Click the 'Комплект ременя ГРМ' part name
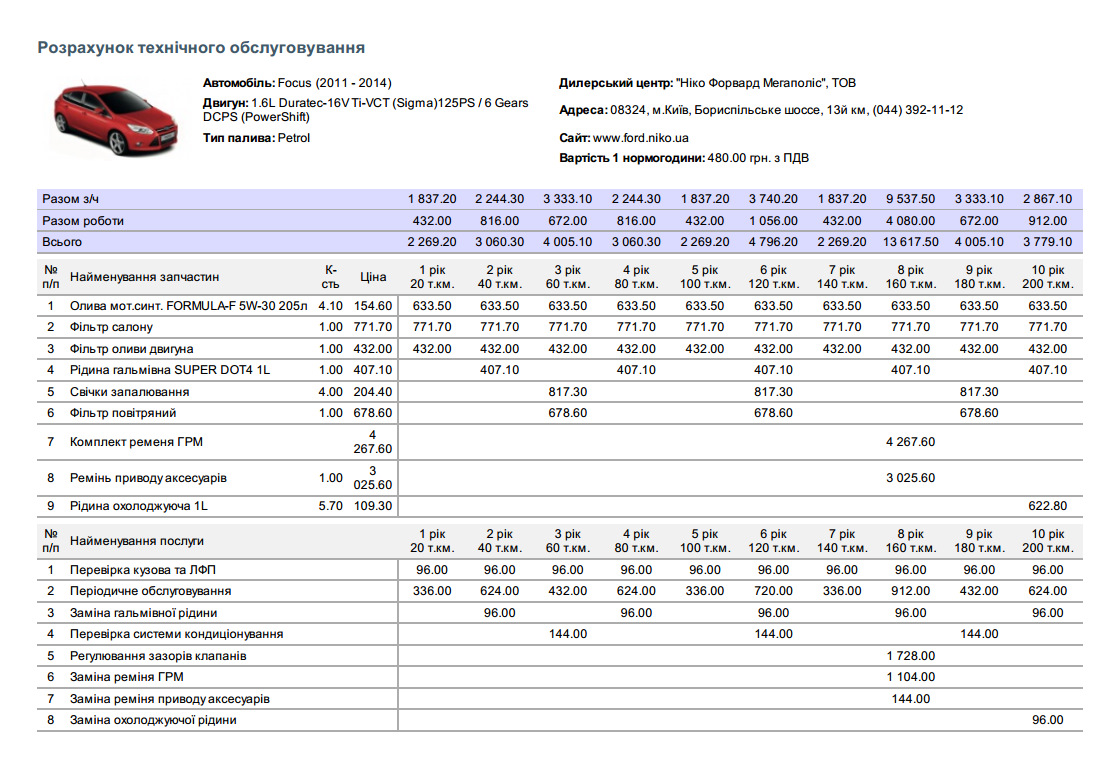 tap(136, 442)
